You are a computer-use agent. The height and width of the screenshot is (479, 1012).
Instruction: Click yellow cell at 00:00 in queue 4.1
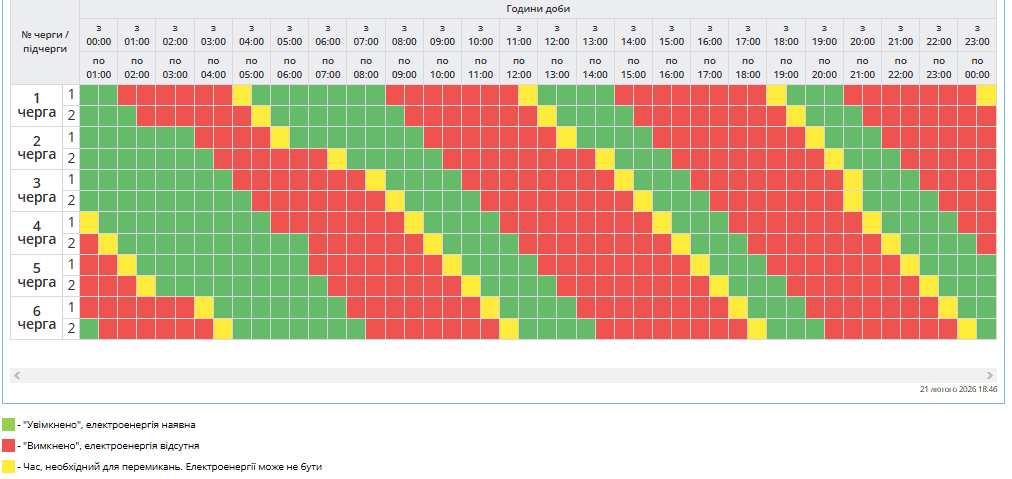point(89,222)
